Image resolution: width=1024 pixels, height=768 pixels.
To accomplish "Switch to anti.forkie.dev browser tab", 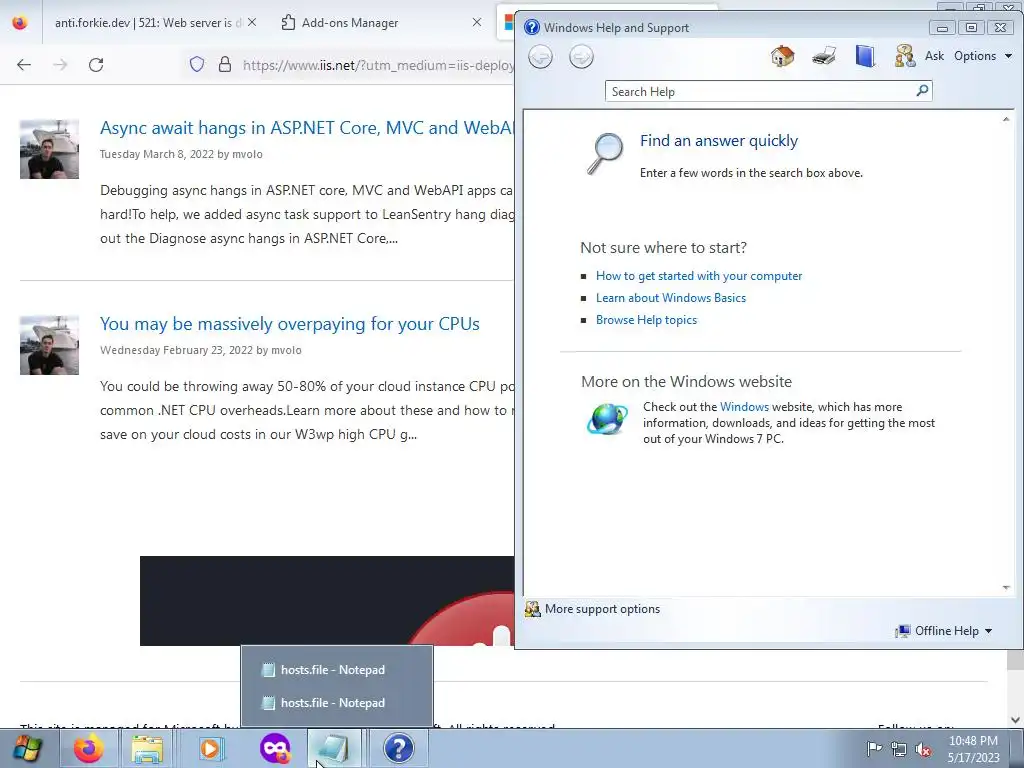I will (147, 23).
